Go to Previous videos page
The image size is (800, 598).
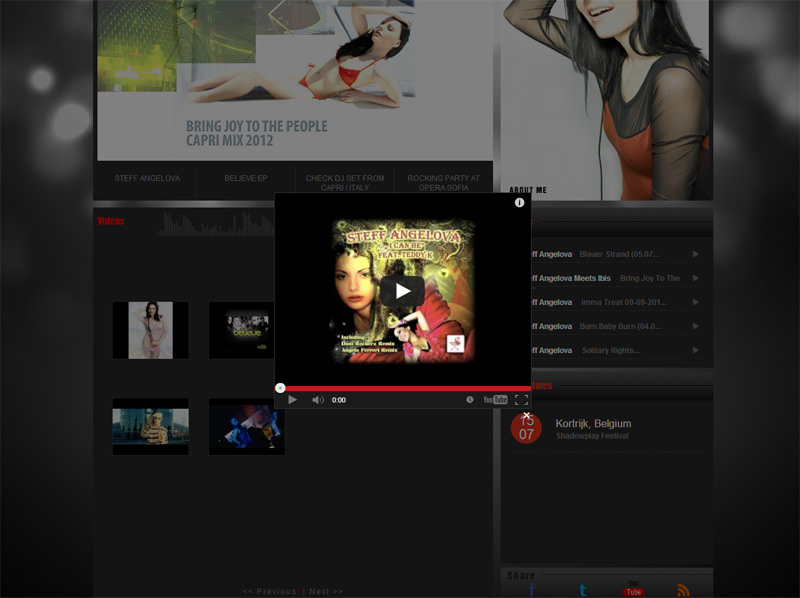tap(269, 591)
